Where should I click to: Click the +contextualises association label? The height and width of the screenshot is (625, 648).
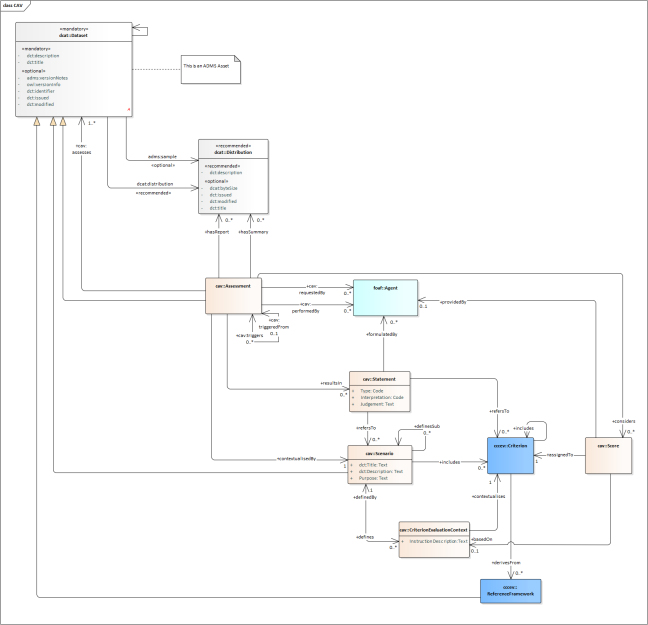[x=488, y=496]
